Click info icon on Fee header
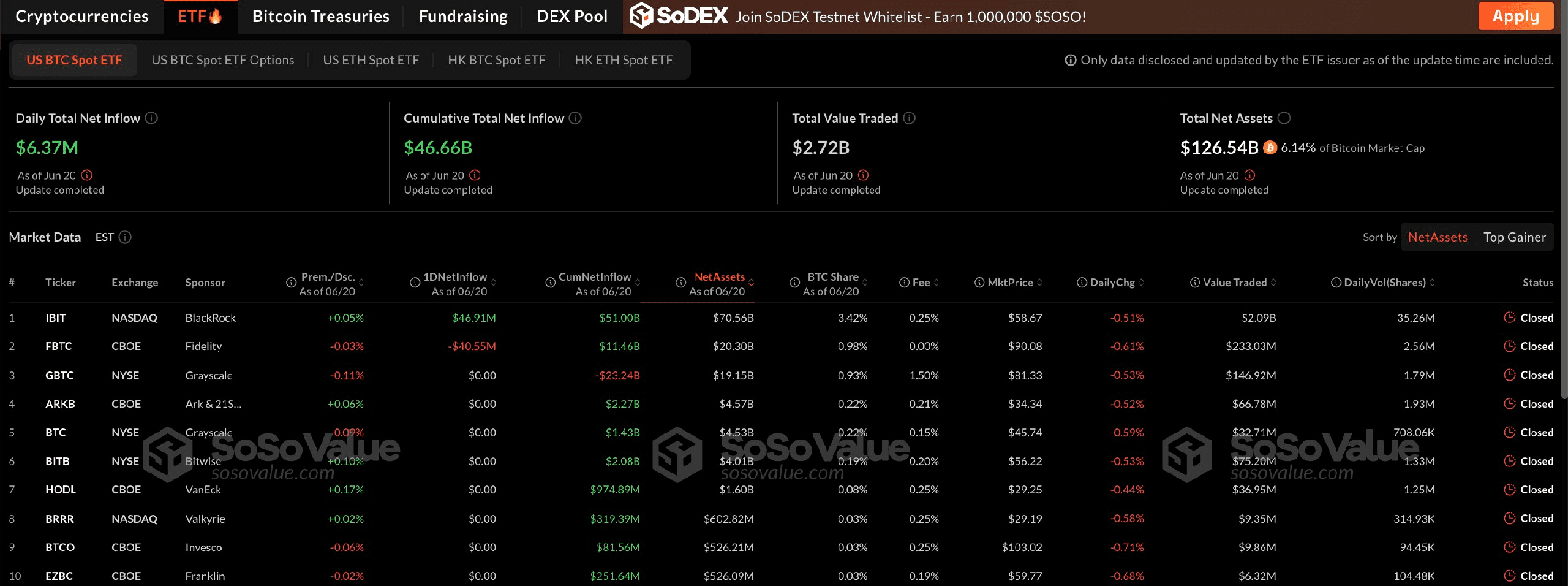1568x586 pixels. 904,283
